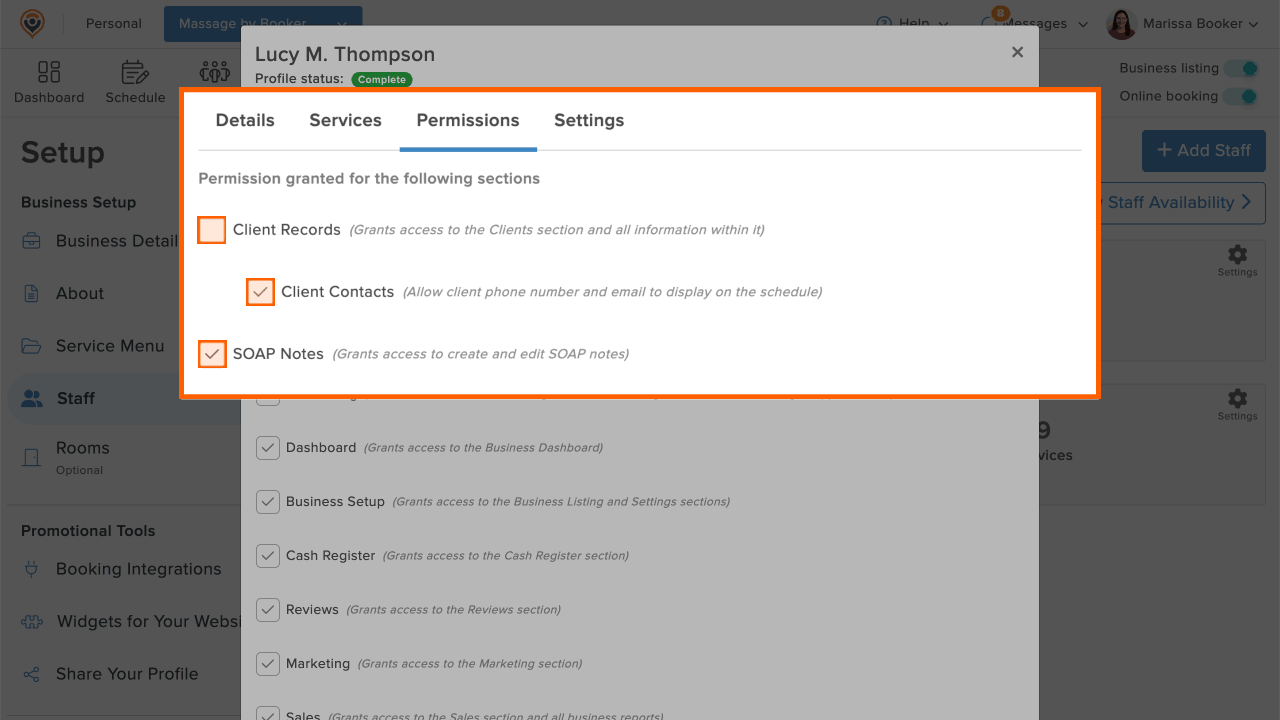The width and height of the screenshot is (1280, 720).
Task: Open Booking Integrations in sidebar
Action: tap(139, 569)
